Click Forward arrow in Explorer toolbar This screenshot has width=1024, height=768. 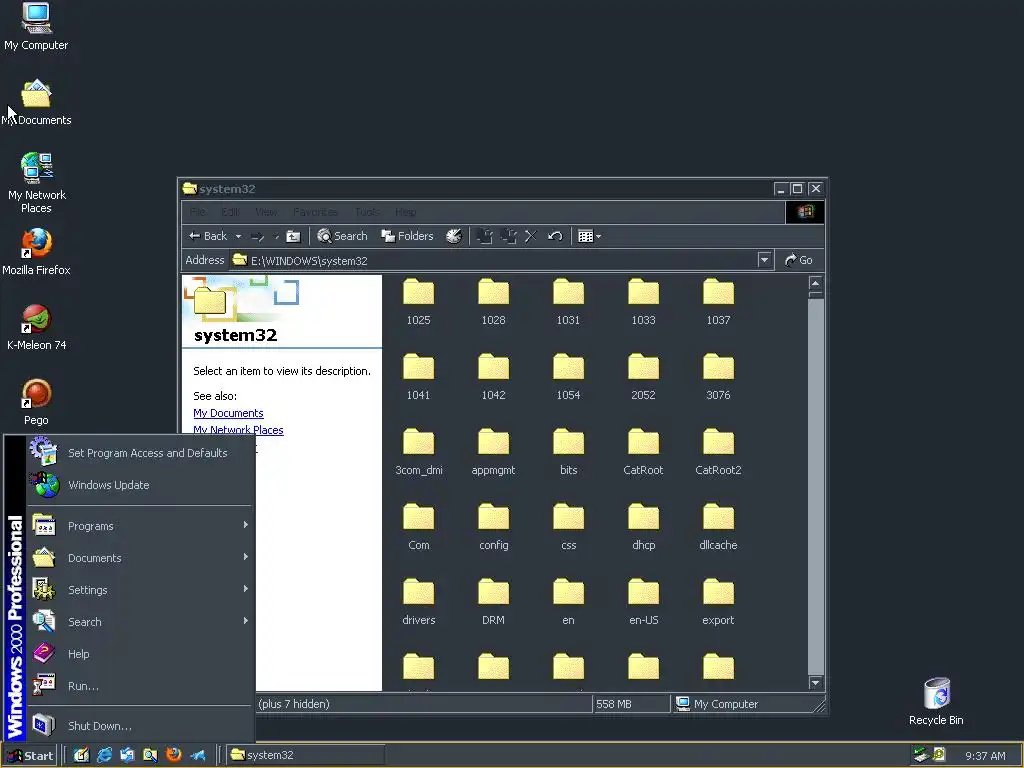tap(257, 236)
